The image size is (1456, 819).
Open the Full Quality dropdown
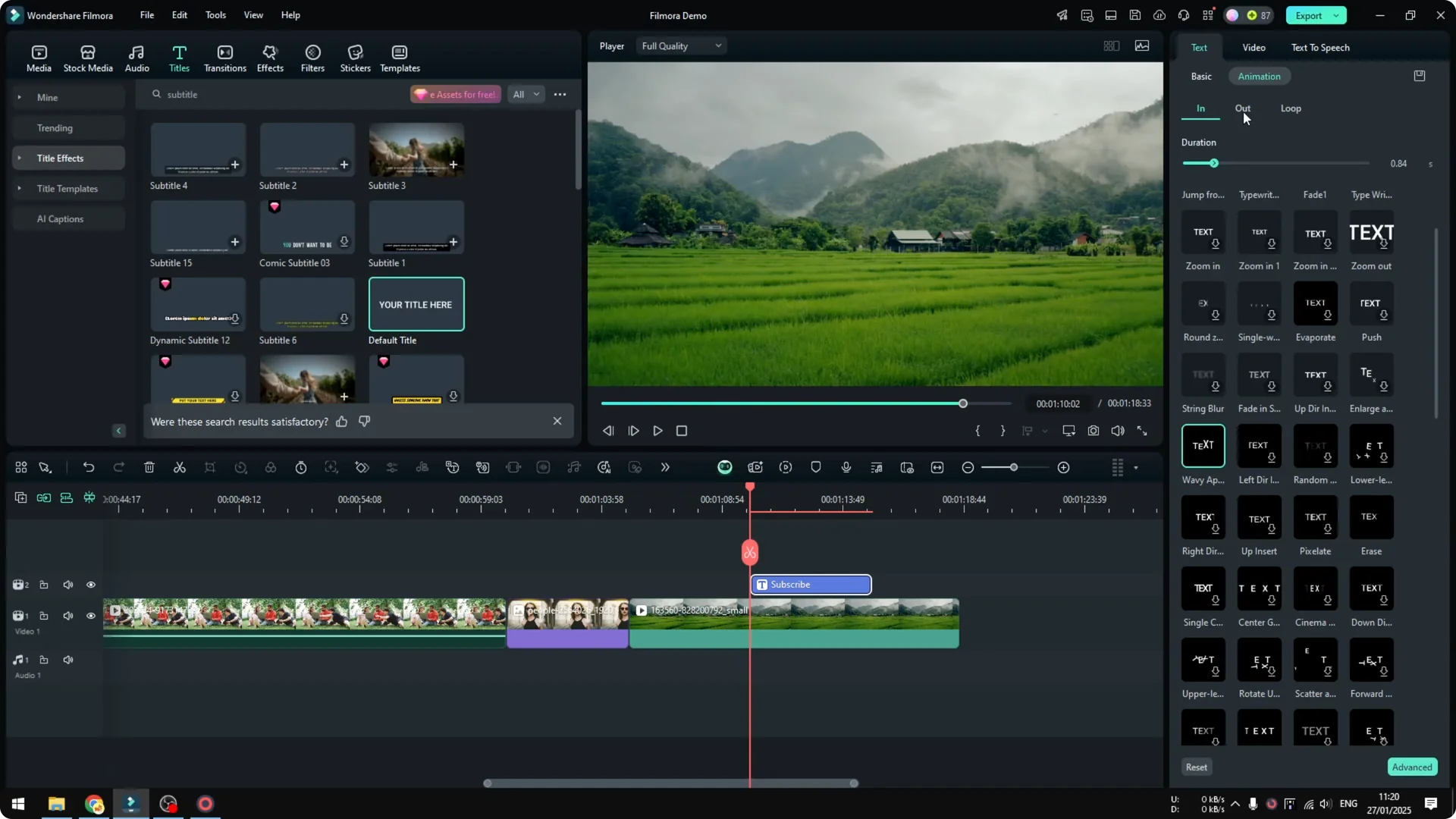681,46
